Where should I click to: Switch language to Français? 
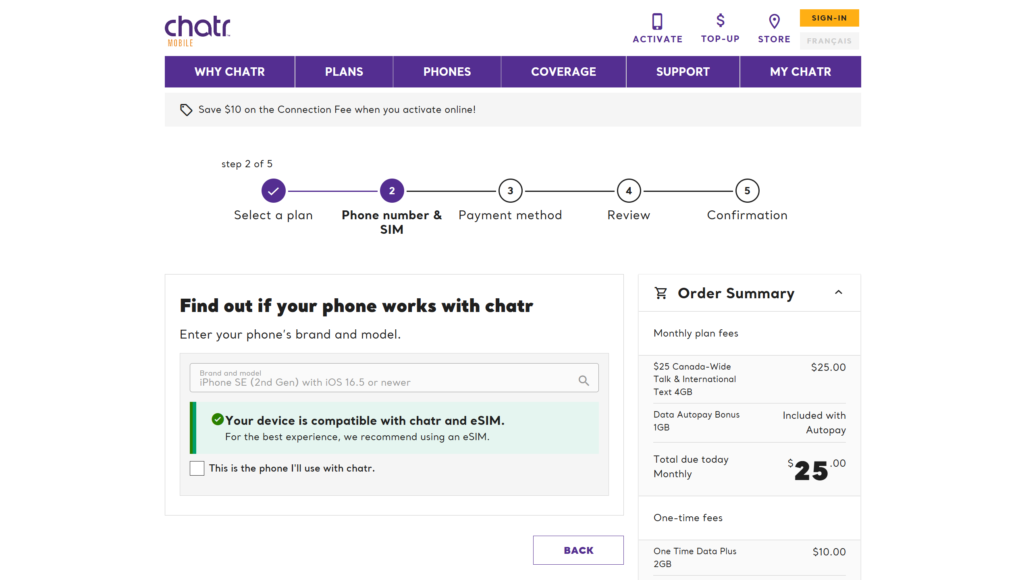tap(829, 39)
